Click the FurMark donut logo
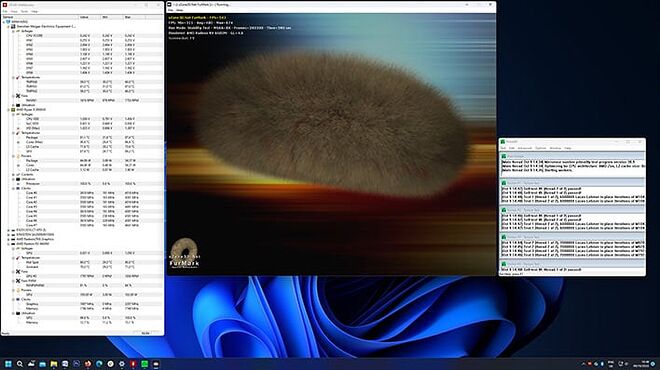The height and width of the screenshot is (370, 660). (x=184, y=248)
